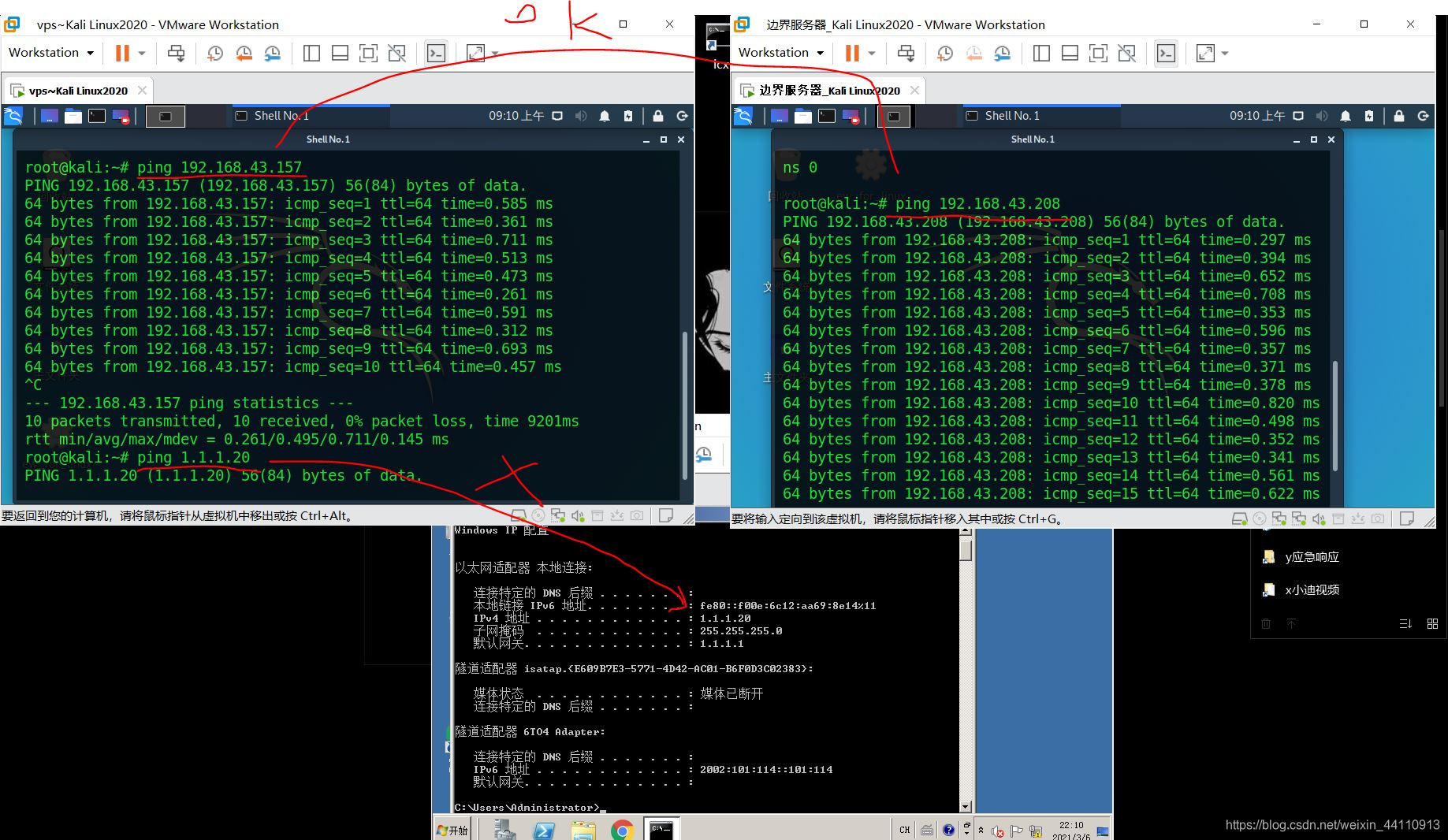Open notifications bell in vps Kali panel
Viewport: 1448px width, 840px height.
[605, 116]
